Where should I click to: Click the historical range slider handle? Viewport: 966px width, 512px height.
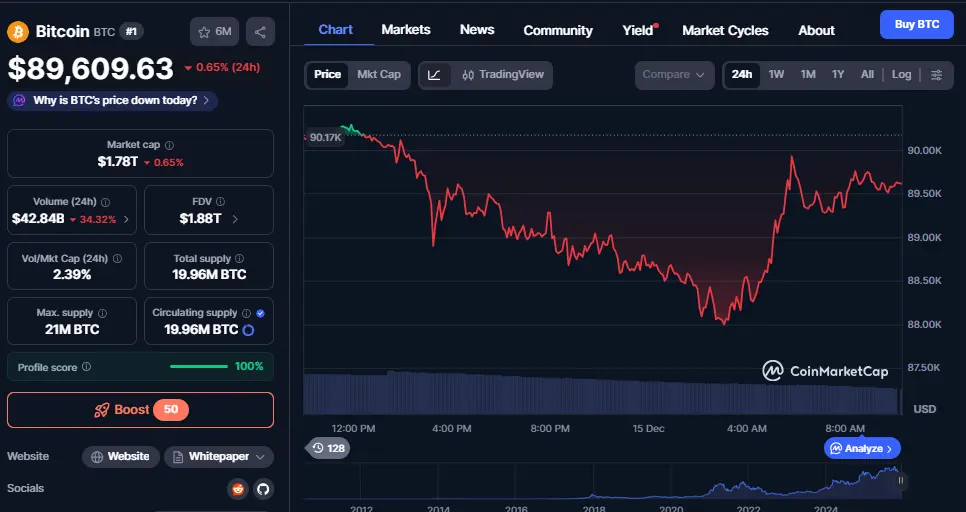900,481
